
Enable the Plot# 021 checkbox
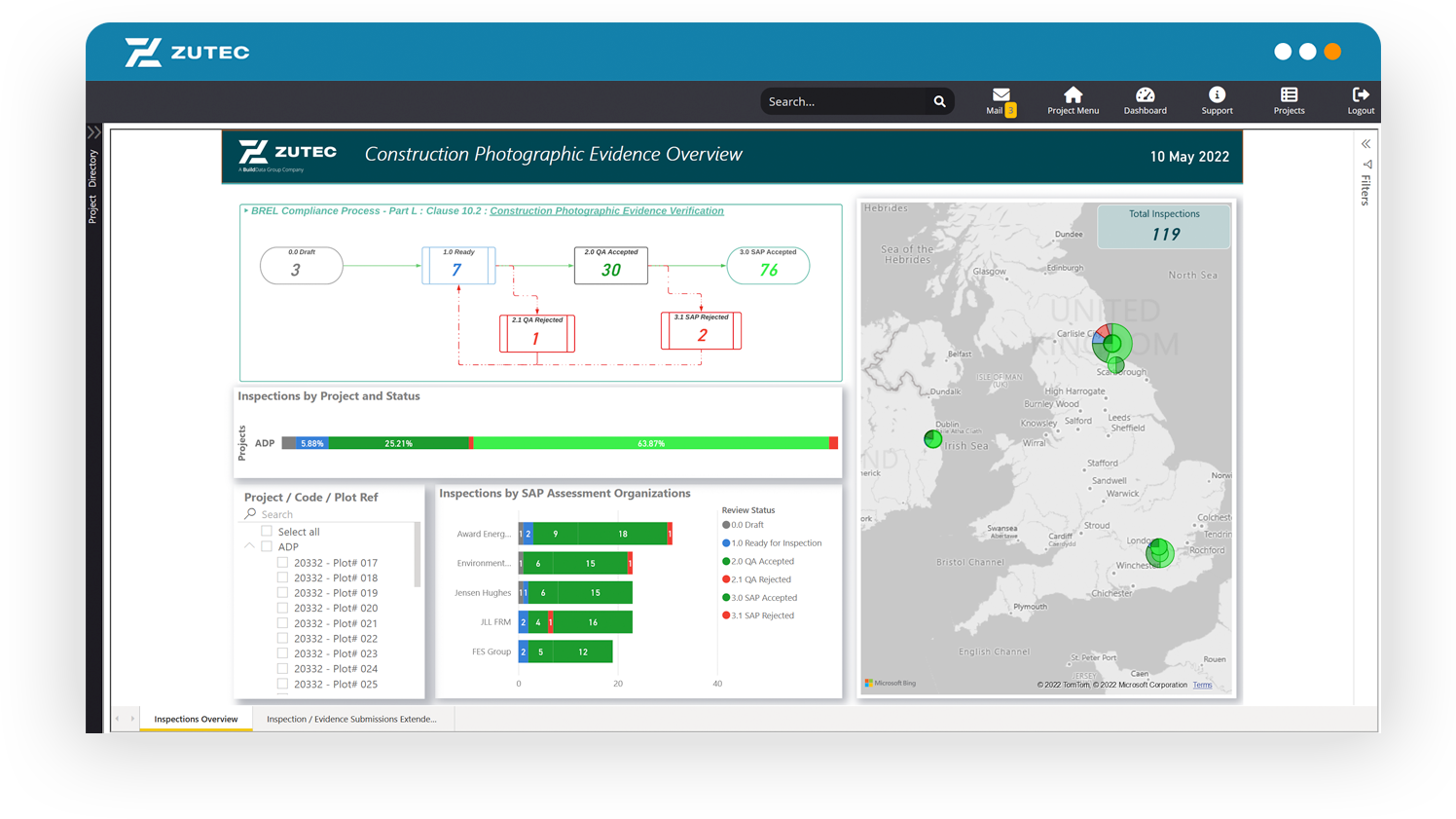[x=282, y=623]
